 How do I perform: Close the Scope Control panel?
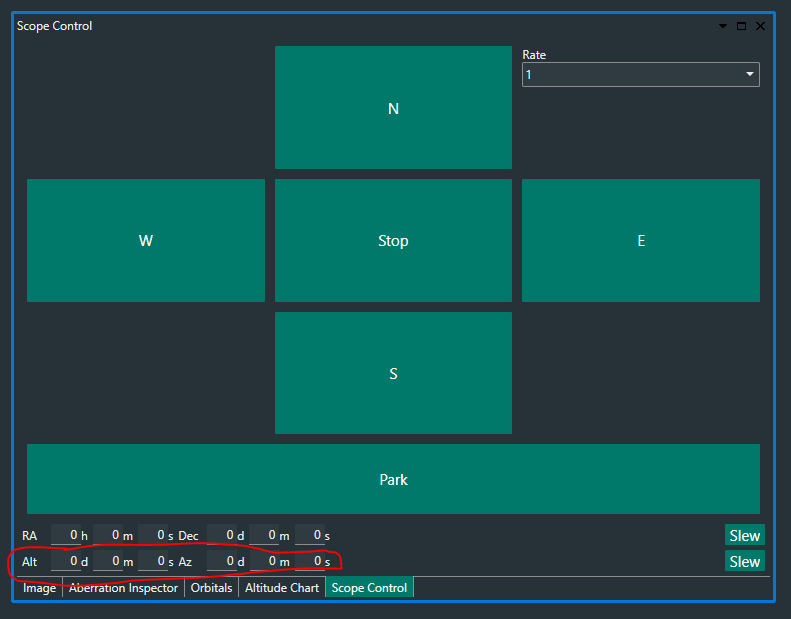tap(760, 26)
